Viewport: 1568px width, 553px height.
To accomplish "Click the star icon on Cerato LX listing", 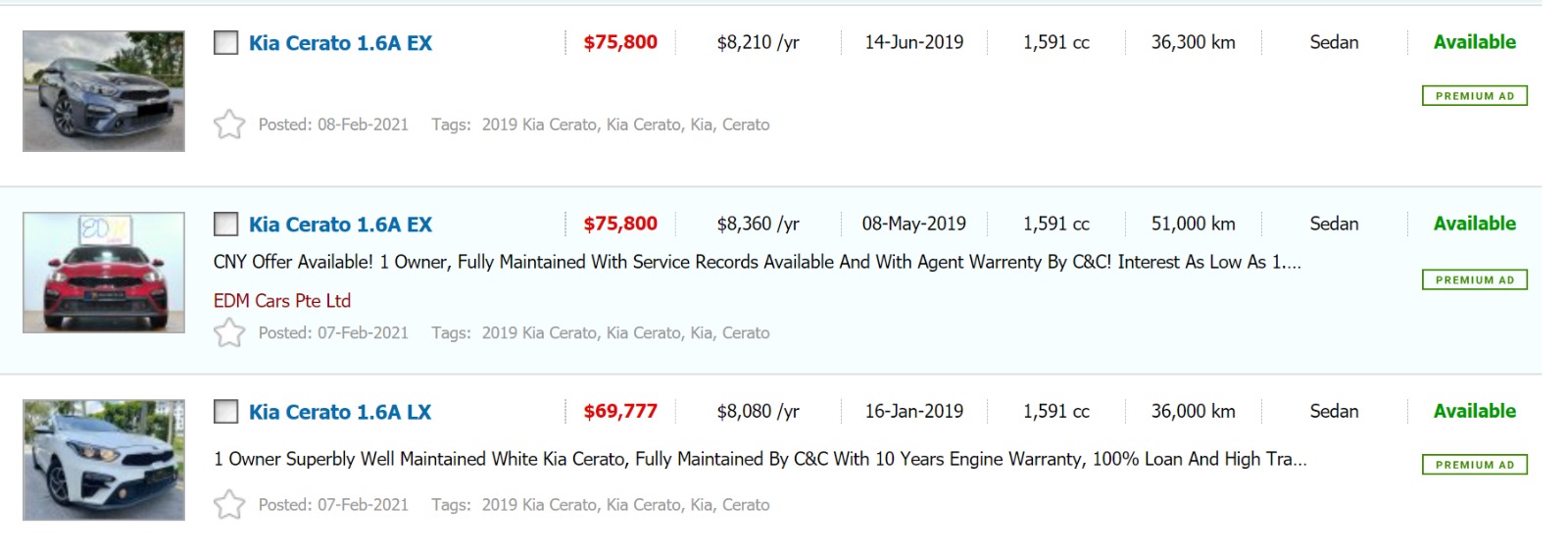I will pyautogui.click(x=229, y=505).
